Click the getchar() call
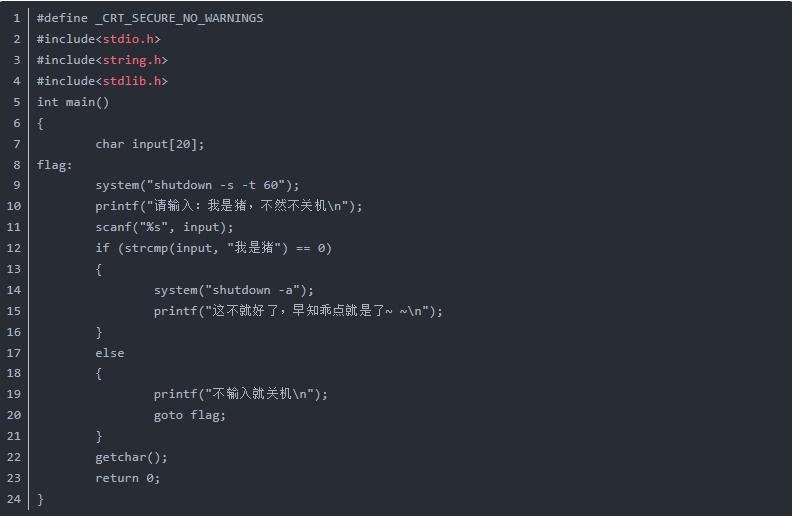 point(132,457)
